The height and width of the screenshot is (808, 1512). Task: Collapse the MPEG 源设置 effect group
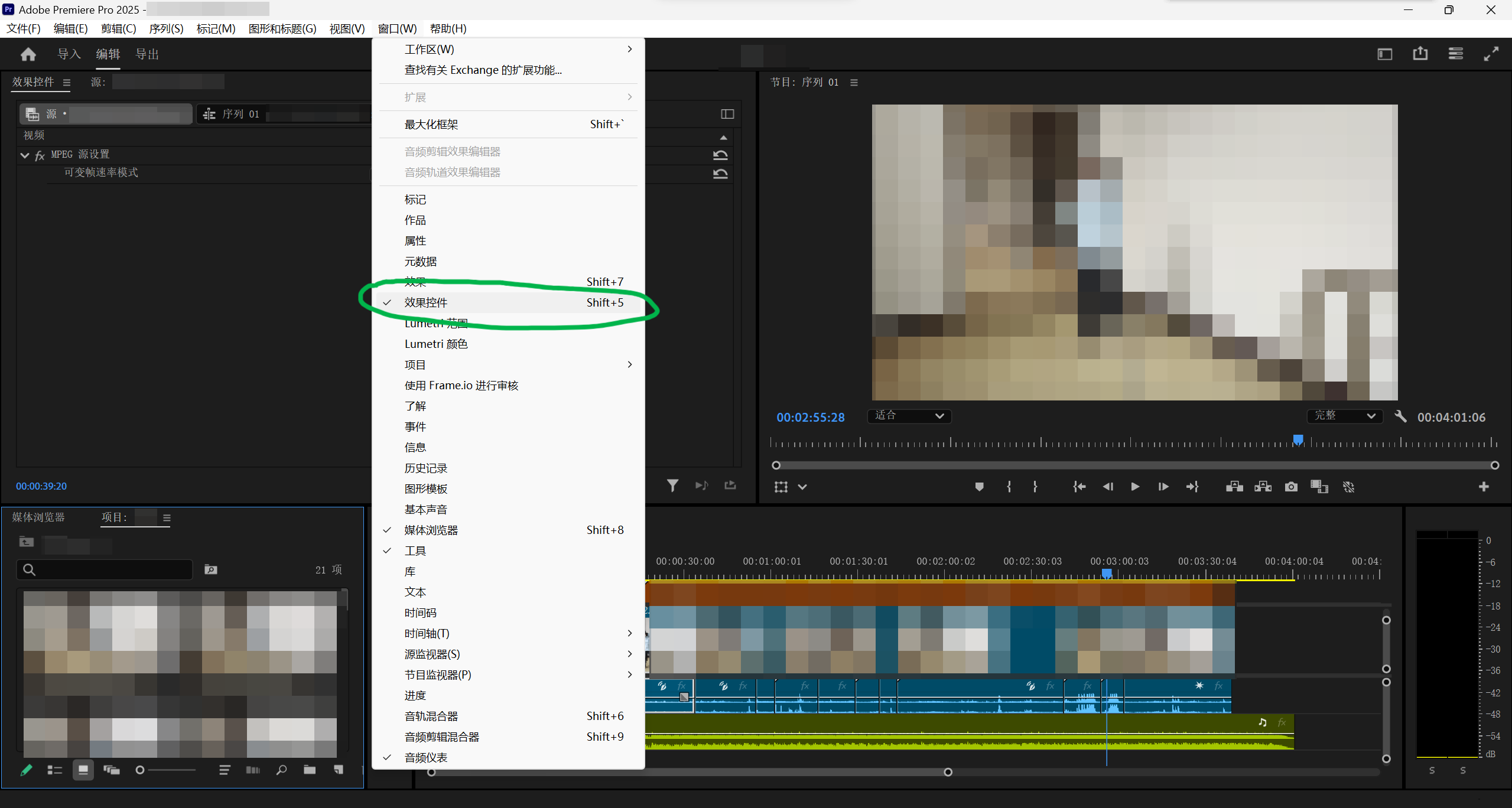(24, 155)
